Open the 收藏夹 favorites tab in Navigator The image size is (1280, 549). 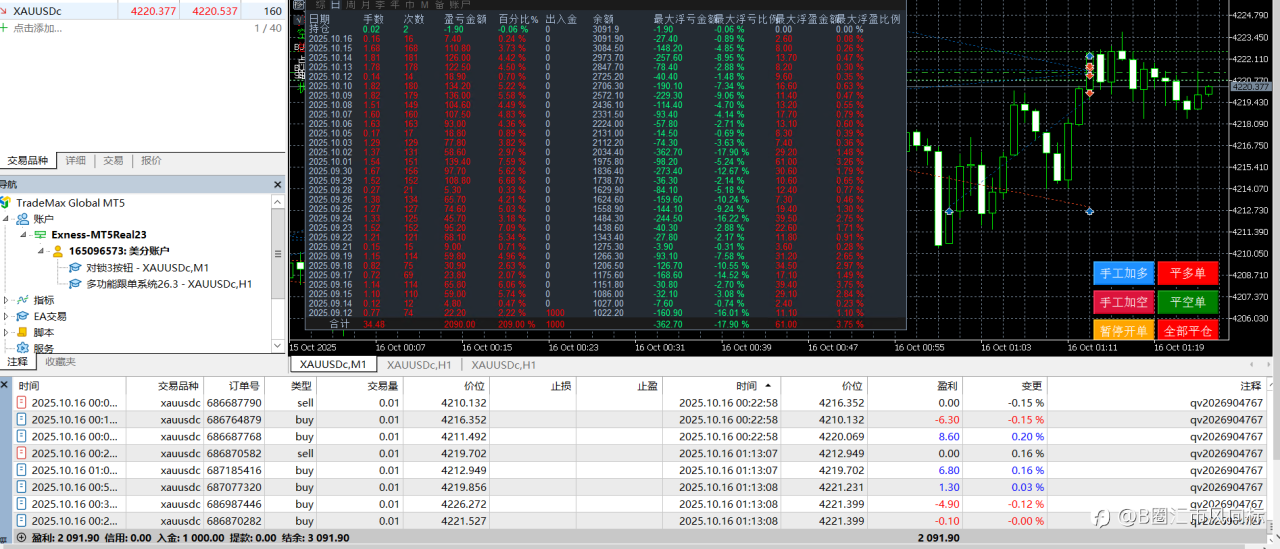point(60,362)
